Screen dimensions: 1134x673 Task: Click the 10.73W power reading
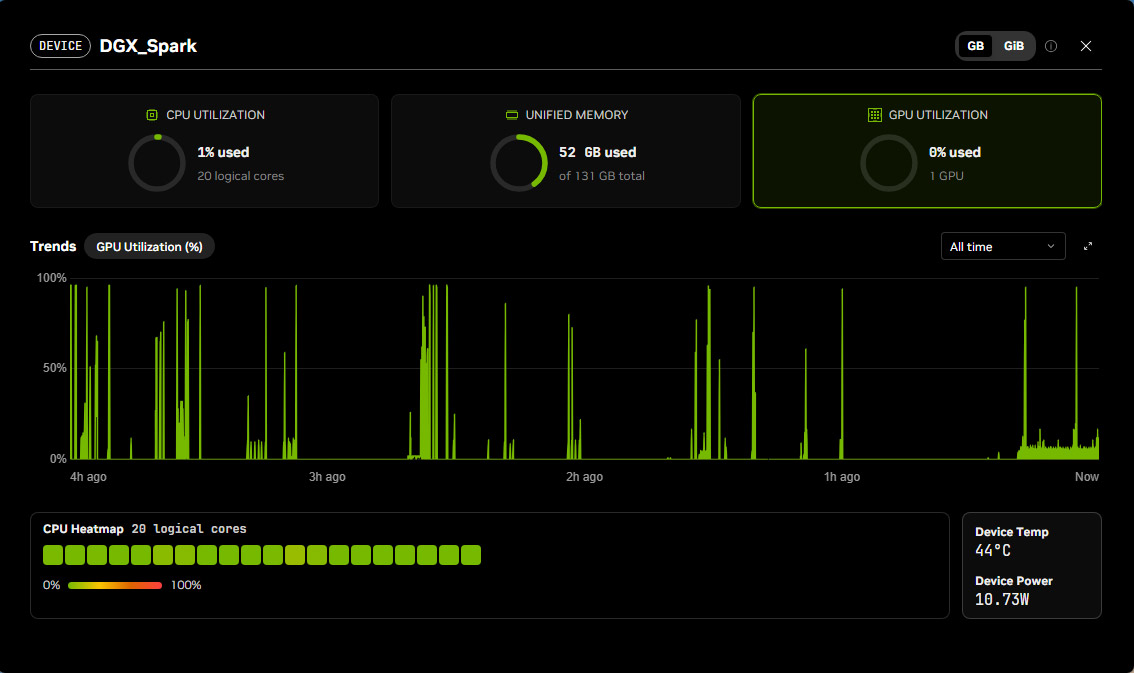click(1002, 600)
